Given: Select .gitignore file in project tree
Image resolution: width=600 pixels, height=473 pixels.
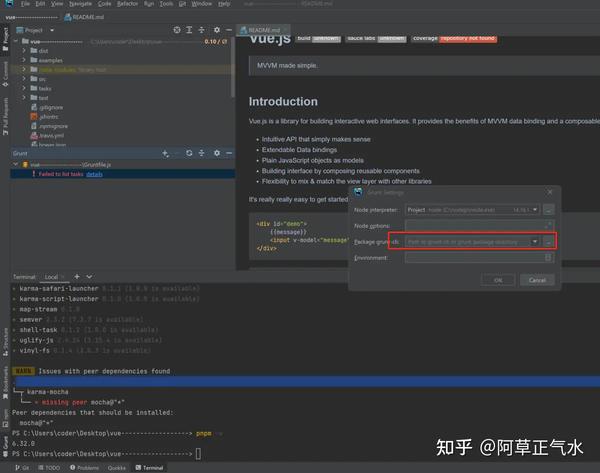Looking at the screenshot, I should click(x=51, y=107).
